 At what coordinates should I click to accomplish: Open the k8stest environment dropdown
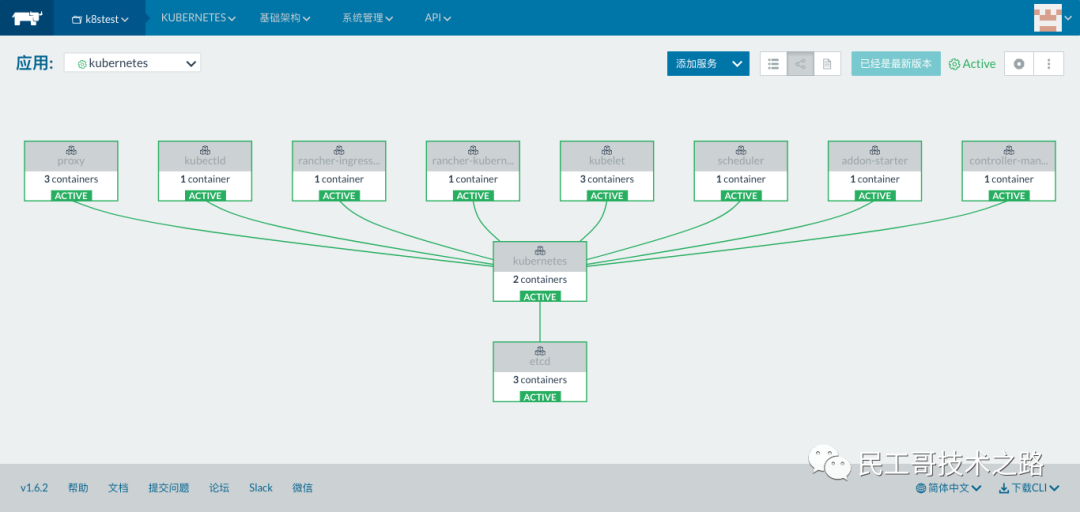[x=101, y=19]
